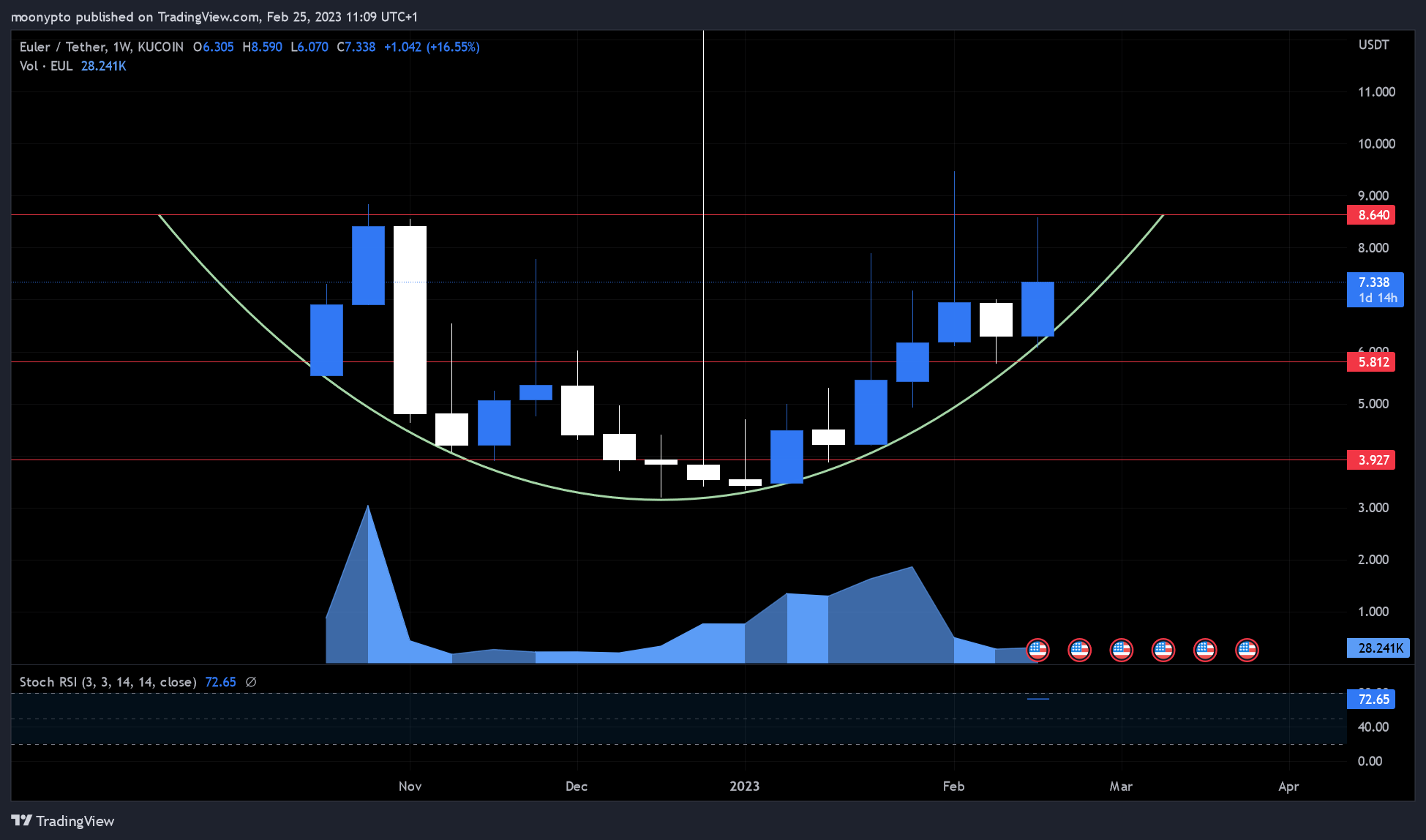Viewport: 1426px width, 840px height.
Task: Click the 28.241K value beside Vol · EUL
Action: click(103, 66)
